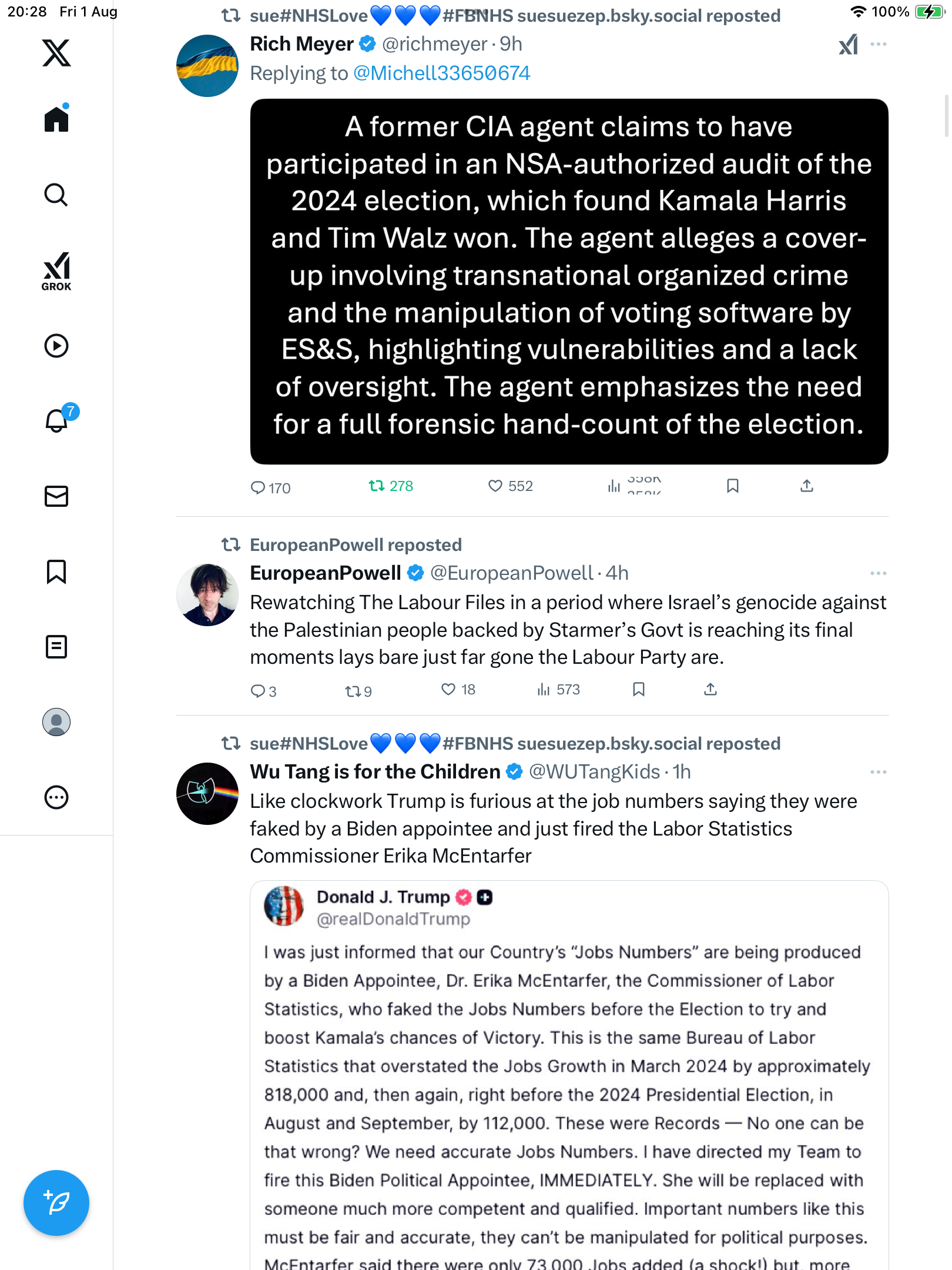This screenshot has height=1270, width=952.
Task: Undo repost on Rich Meyer's post
Action: coord(377,486)
